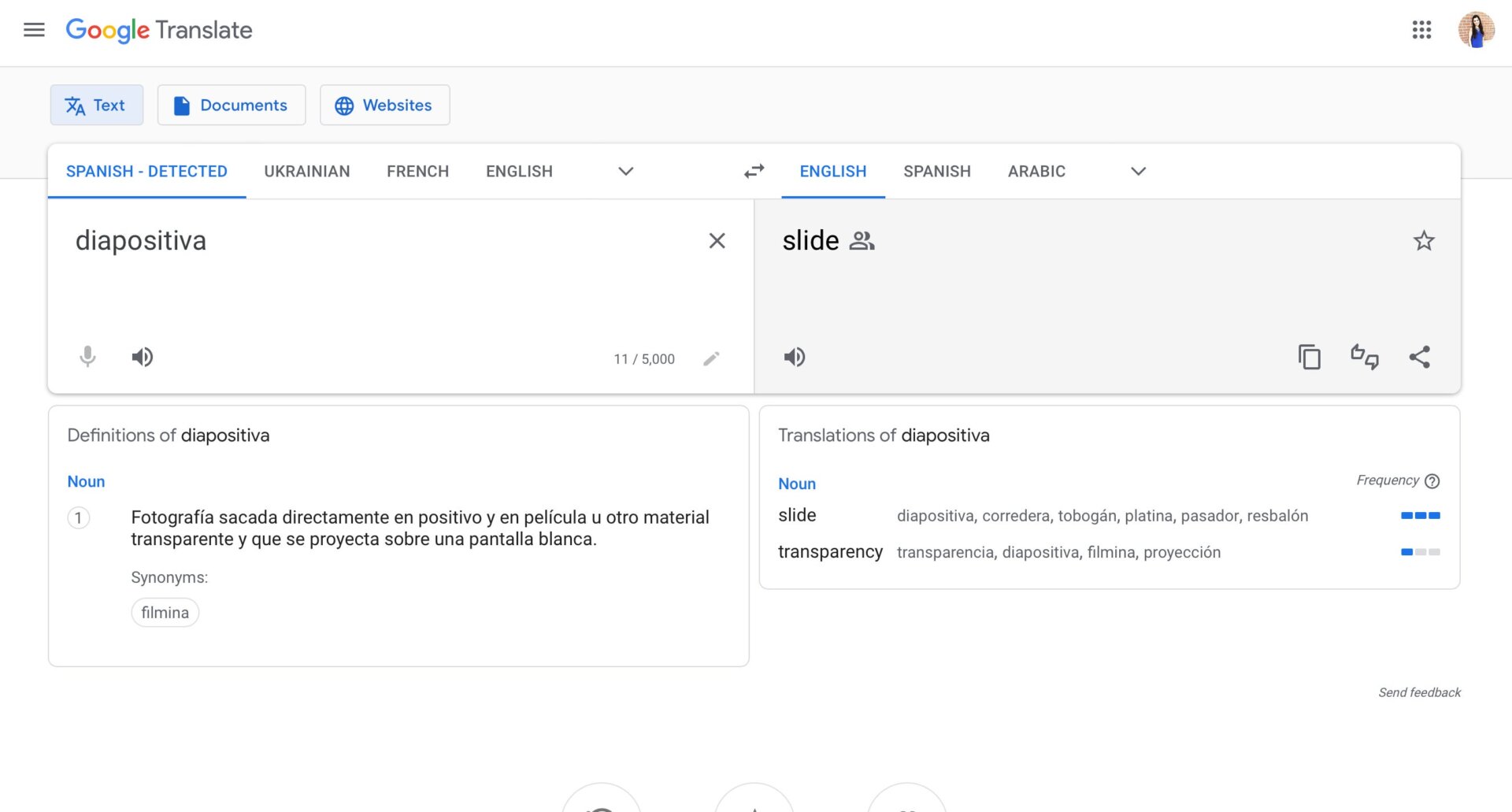This screenshot has width=1512, height=812.
Task: Rate this translation with thumbs feedback
Action: (1365, 357)
